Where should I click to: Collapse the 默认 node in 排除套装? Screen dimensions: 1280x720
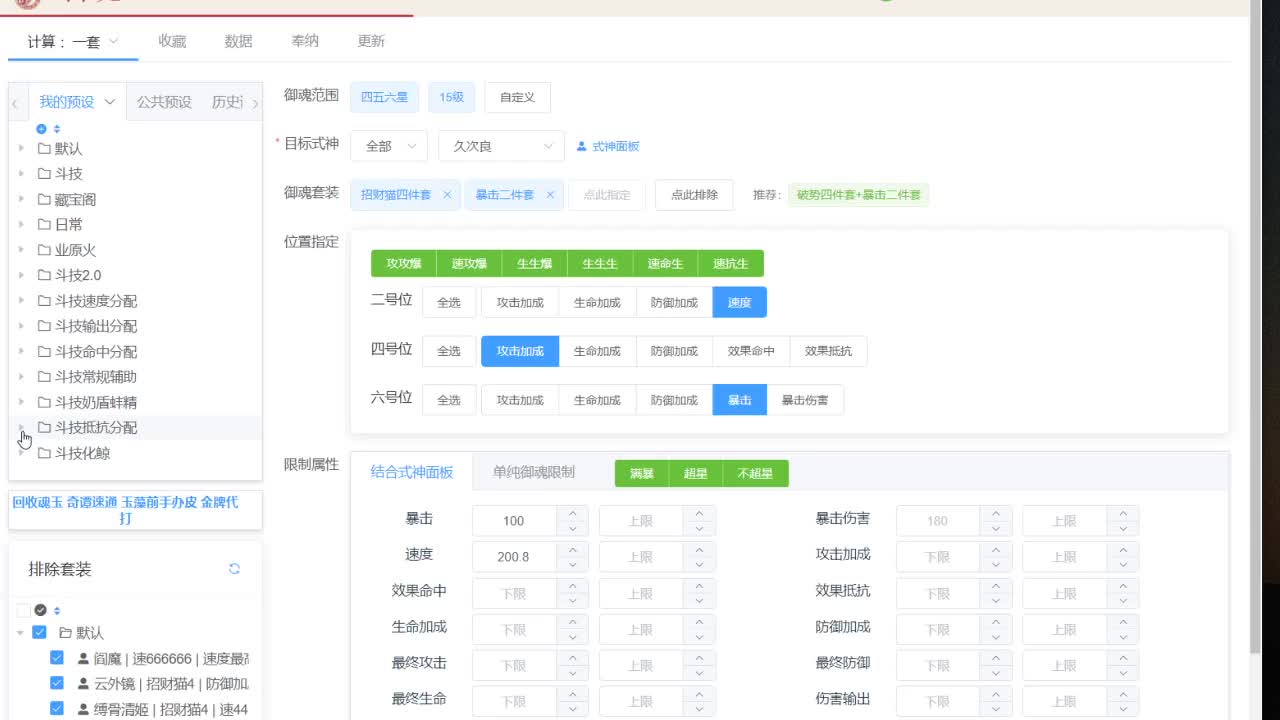point(20,633)
